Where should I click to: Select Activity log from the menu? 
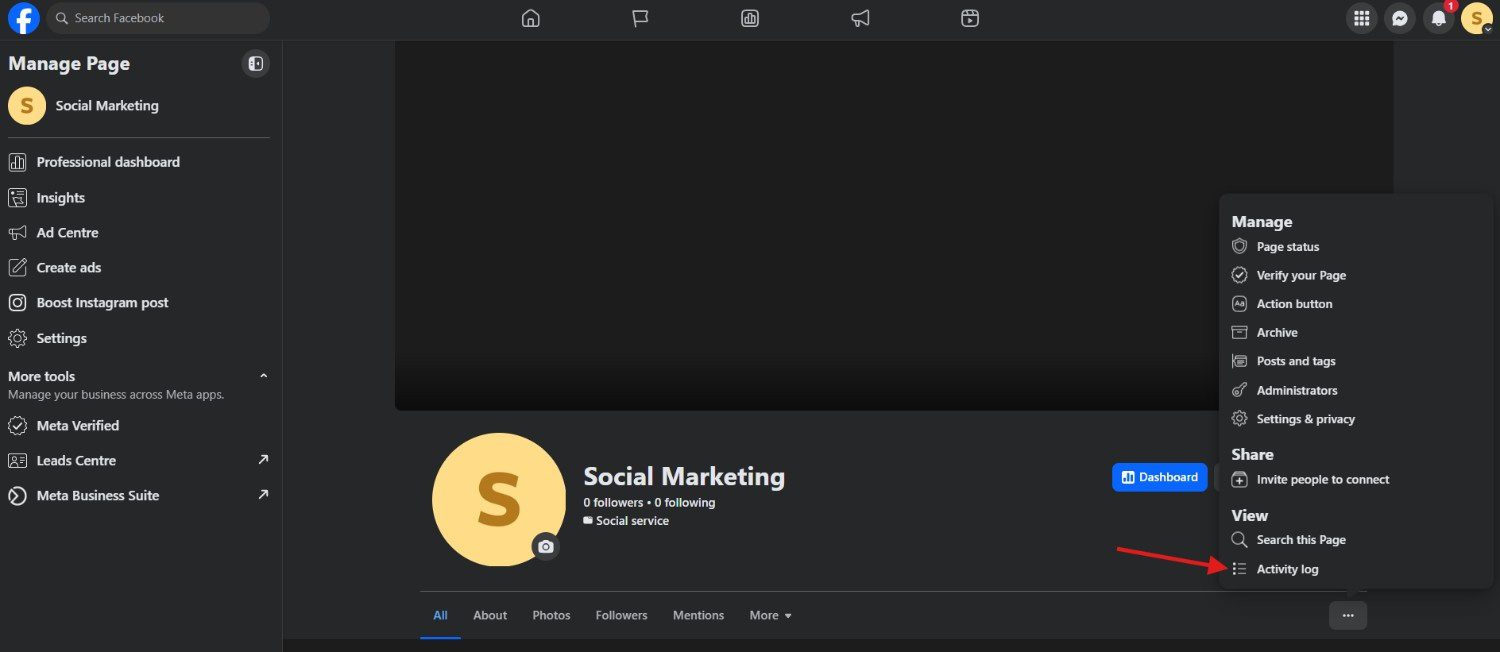point(1287,569)
